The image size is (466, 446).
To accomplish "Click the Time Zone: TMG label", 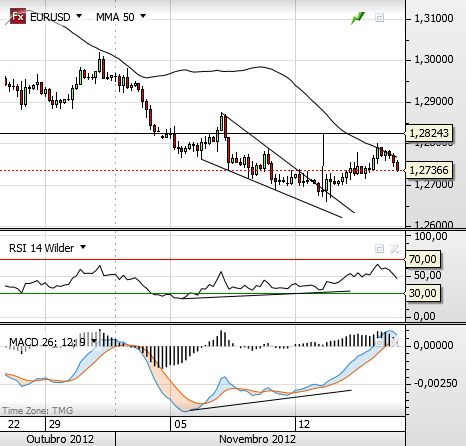I will coord(38,410).
